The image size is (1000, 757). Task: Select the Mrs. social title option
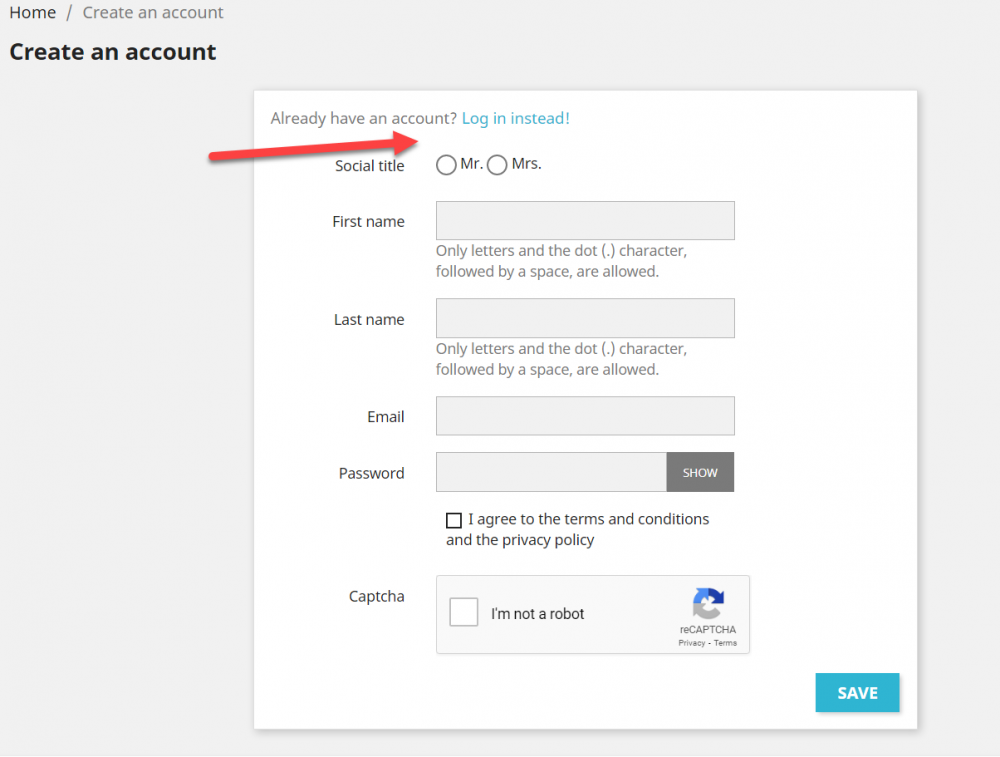coord(497,165)
